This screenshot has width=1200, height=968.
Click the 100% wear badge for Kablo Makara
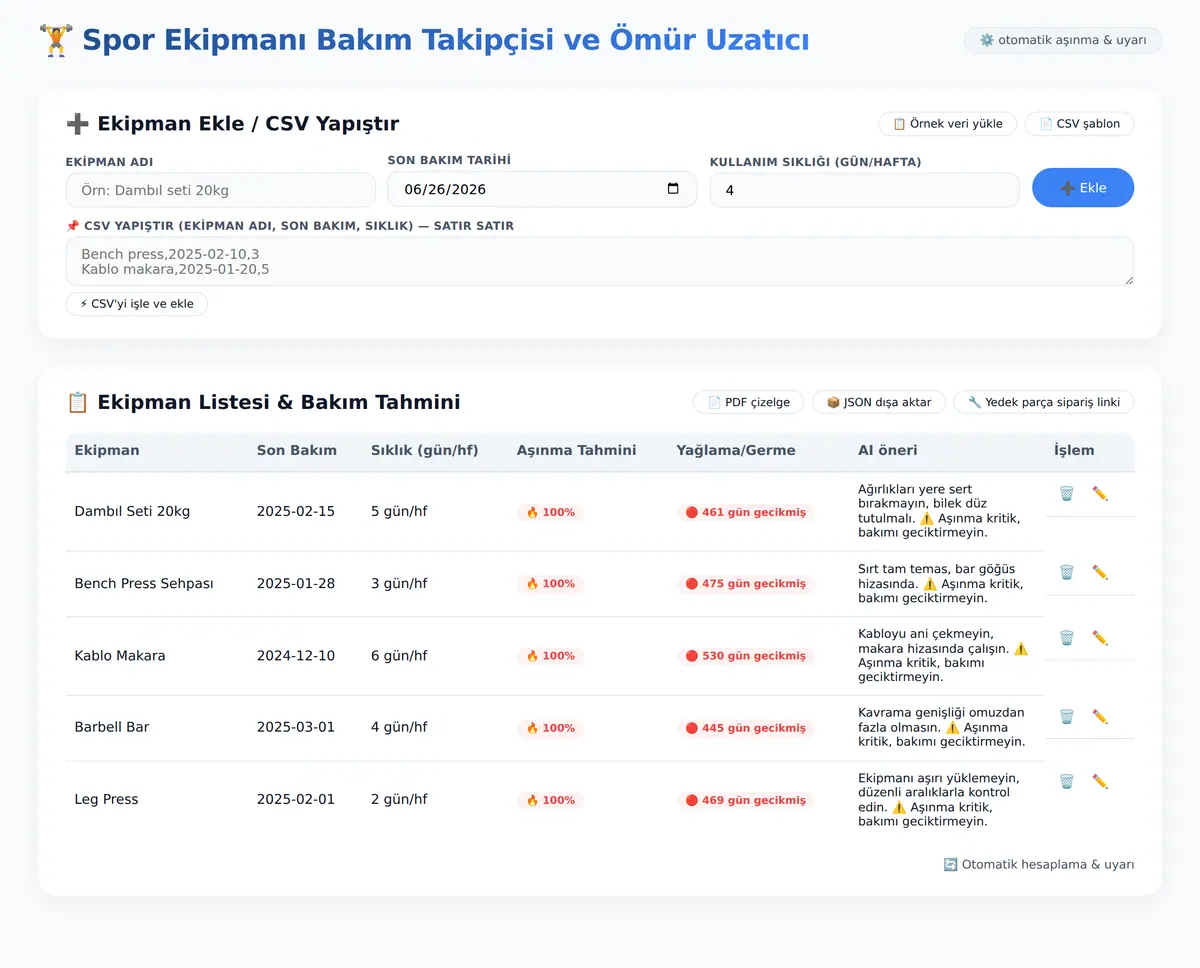[x=550, y=656]
